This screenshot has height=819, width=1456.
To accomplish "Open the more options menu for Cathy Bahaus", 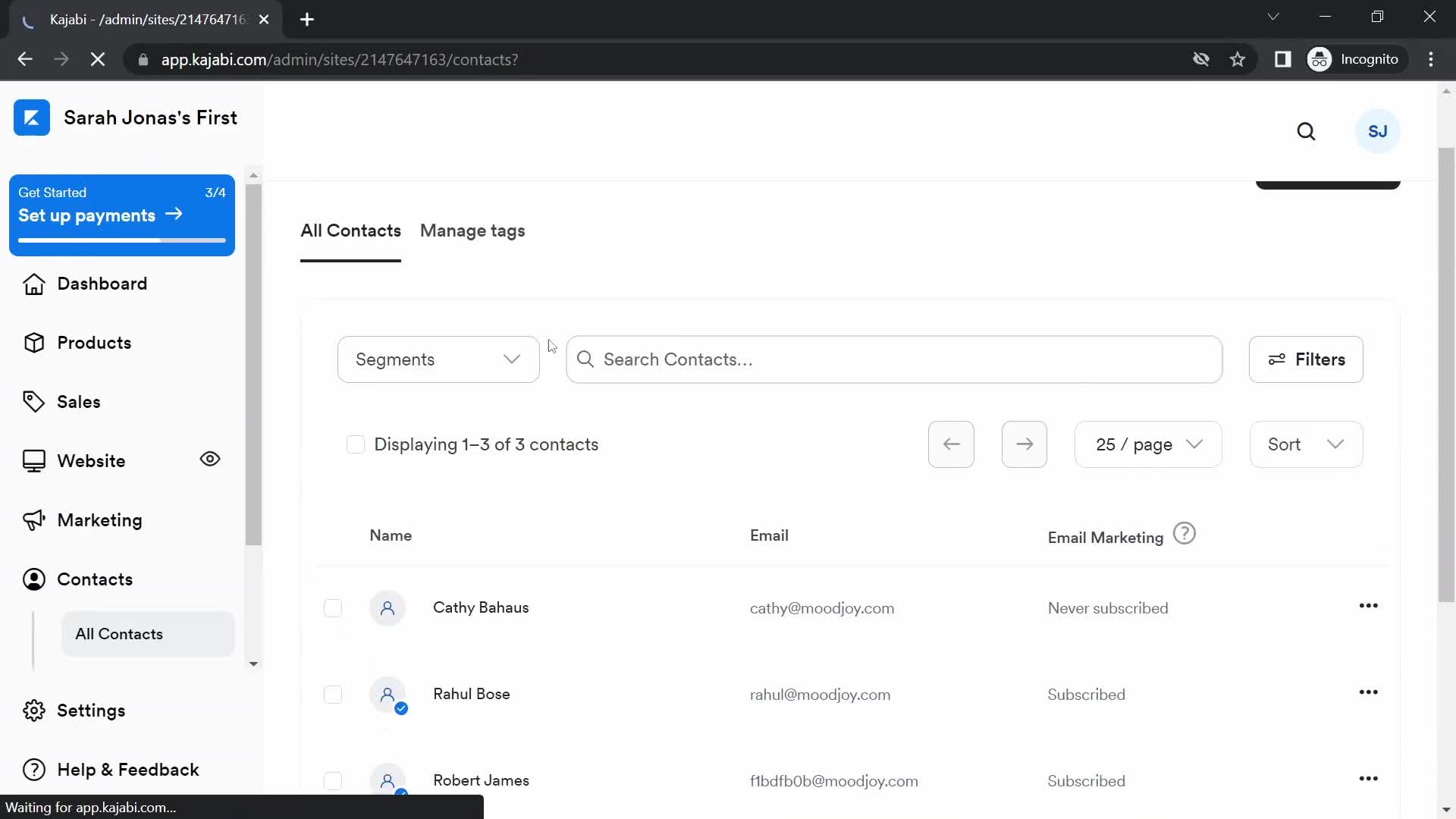I will [x=1368, y=606].
